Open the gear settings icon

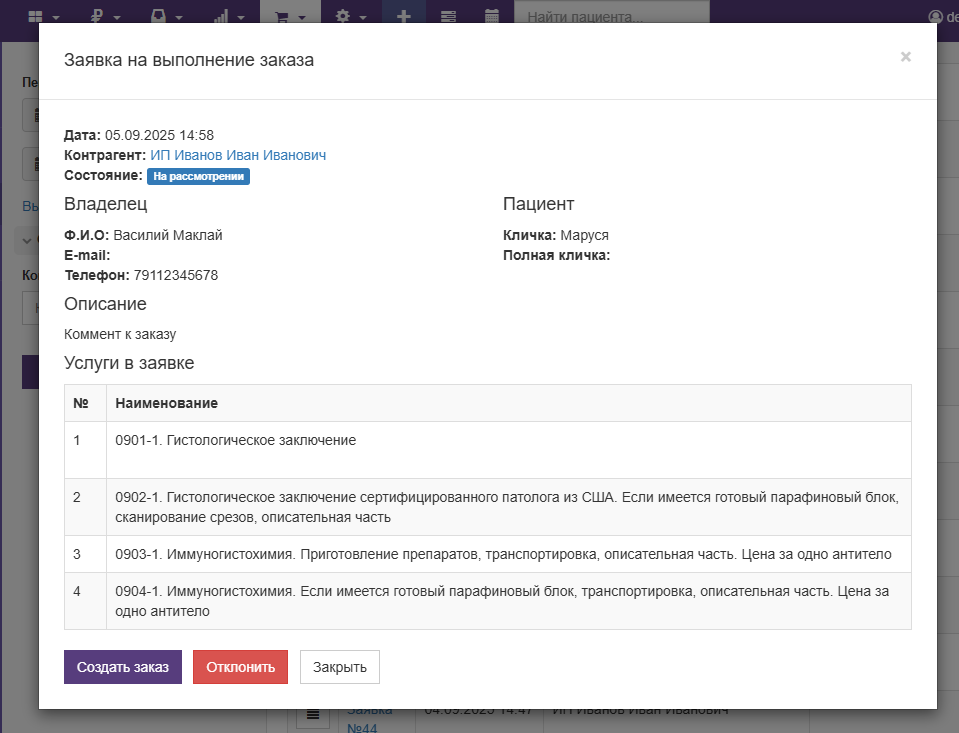click(344, 17)
